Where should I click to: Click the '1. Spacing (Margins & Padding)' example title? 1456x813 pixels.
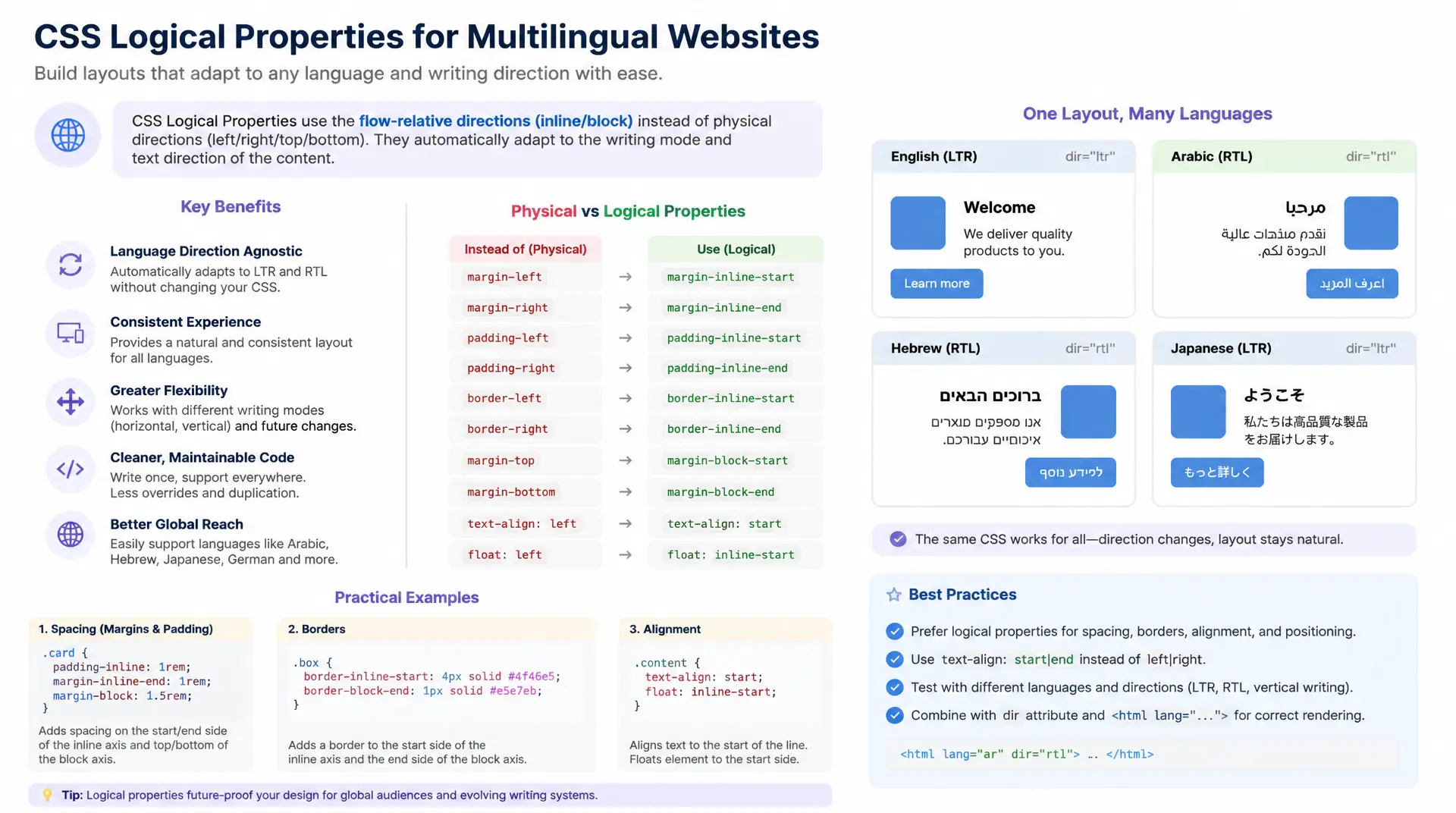tap(126, 629)
